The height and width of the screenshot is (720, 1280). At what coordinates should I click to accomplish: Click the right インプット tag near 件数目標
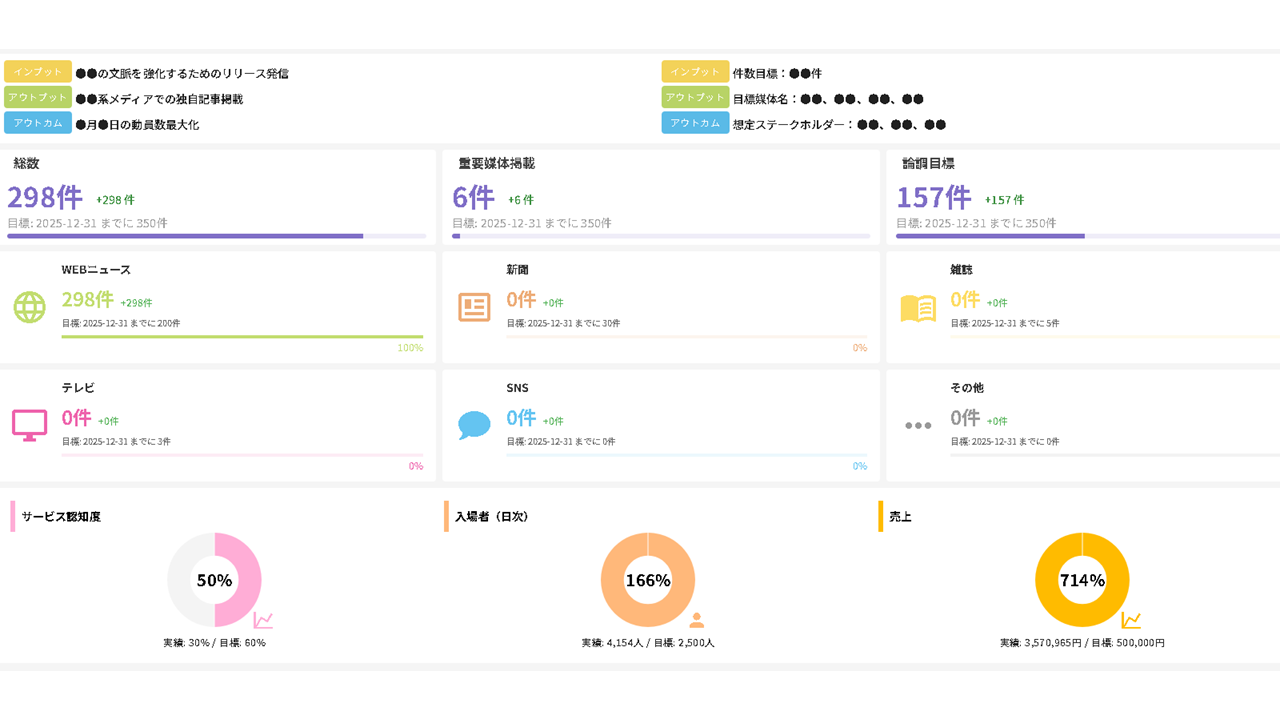pos(695,72)
